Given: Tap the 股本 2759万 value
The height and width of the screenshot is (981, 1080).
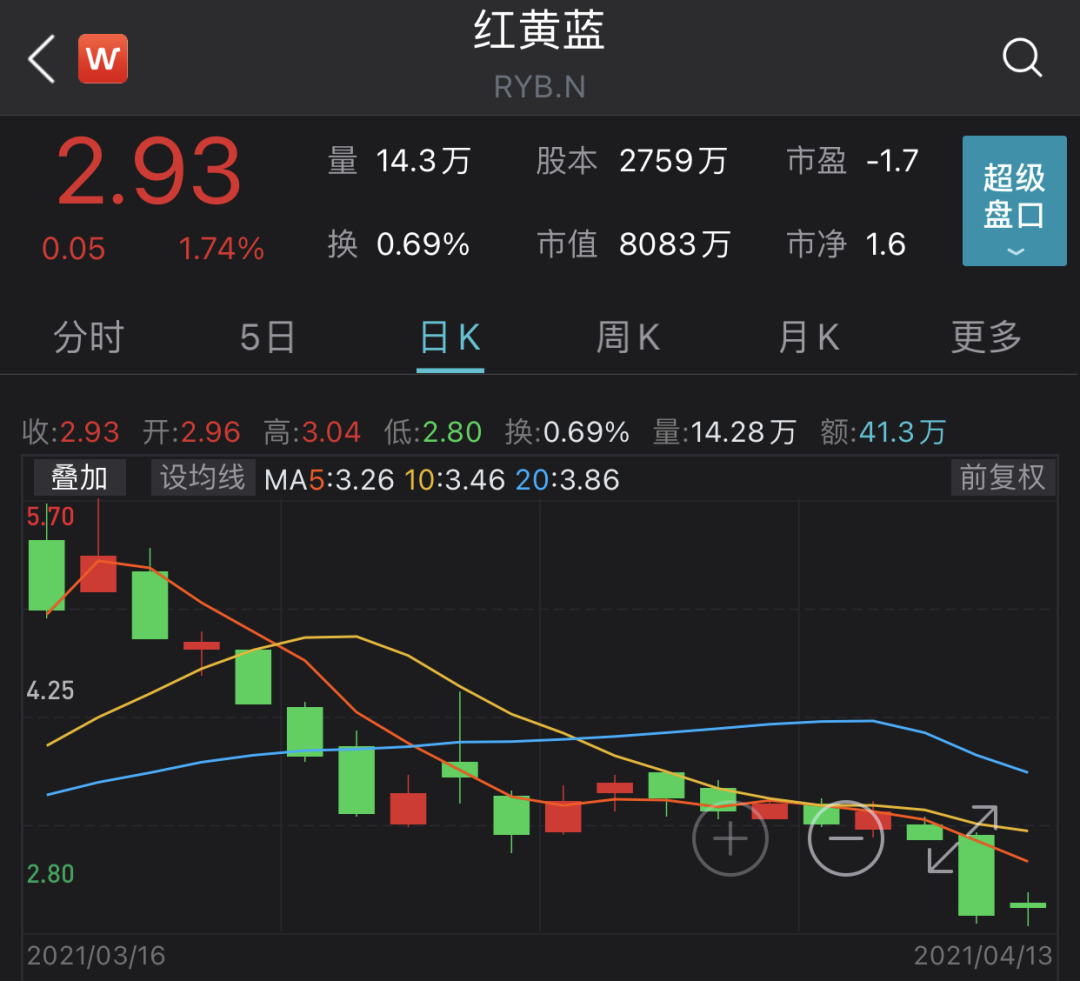Looking at the screenshot, I should [673, 161].
